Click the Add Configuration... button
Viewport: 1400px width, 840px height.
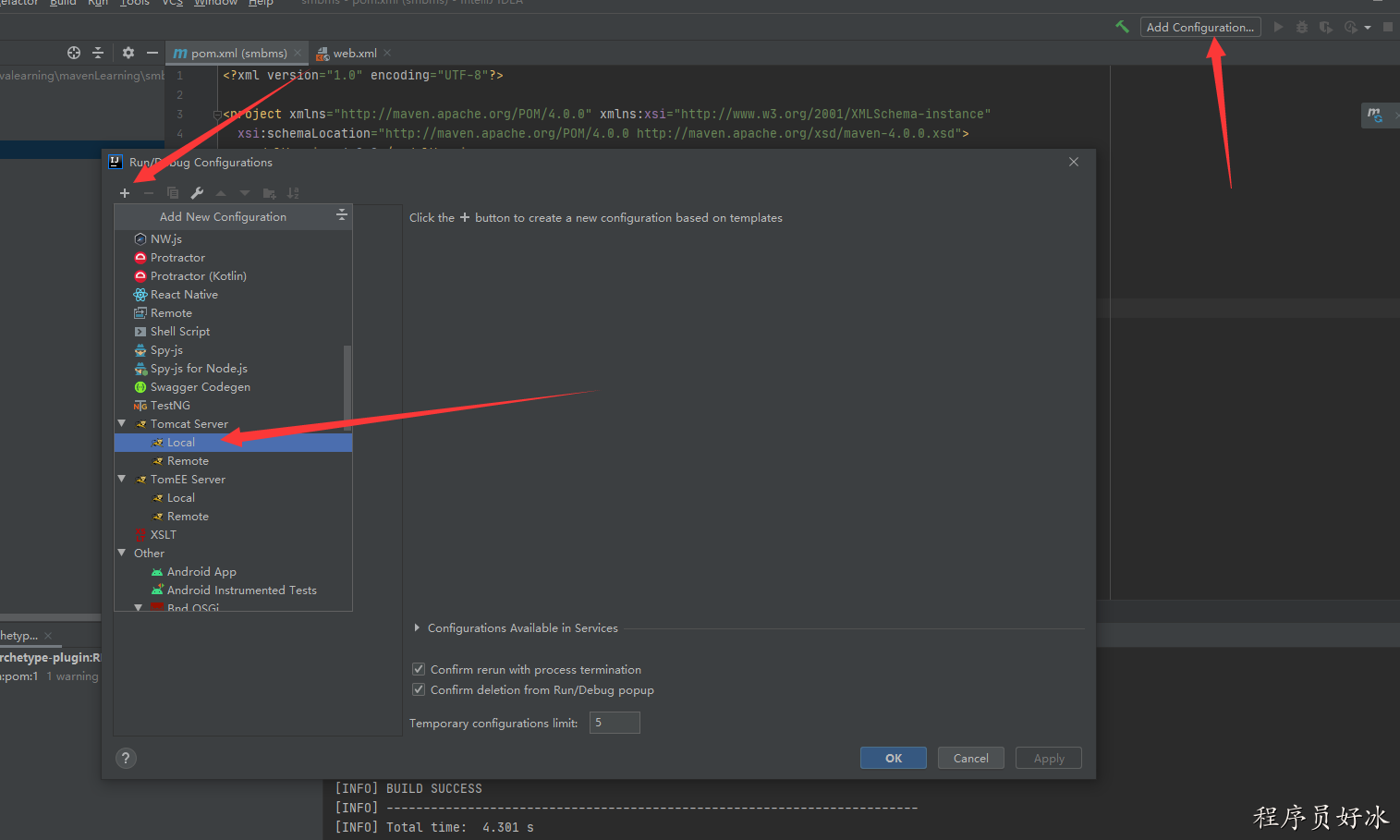click(1200, 27)
